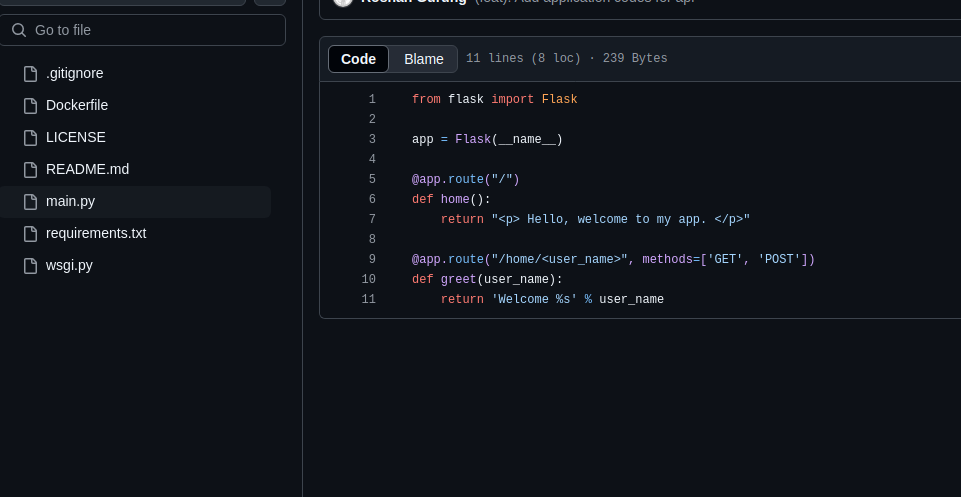Click the file icon beside LICENSE
Screen dimensions: 961x497
click(x=30, y=138)
